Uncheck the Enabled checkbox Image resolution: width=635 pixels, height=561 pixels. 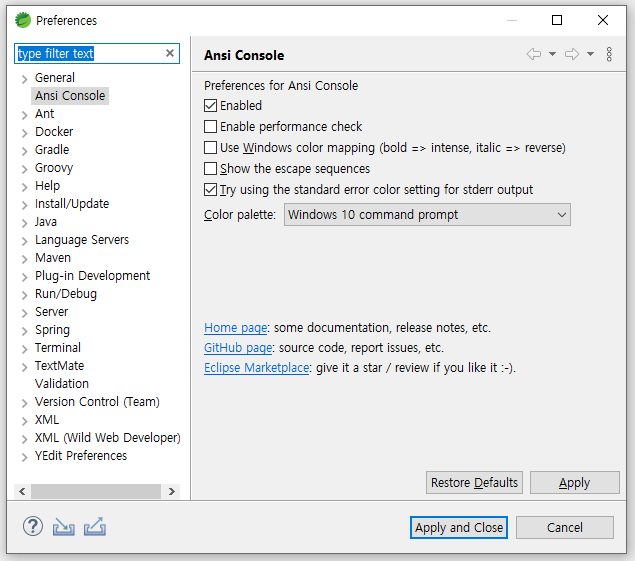[x=210, y=106]
